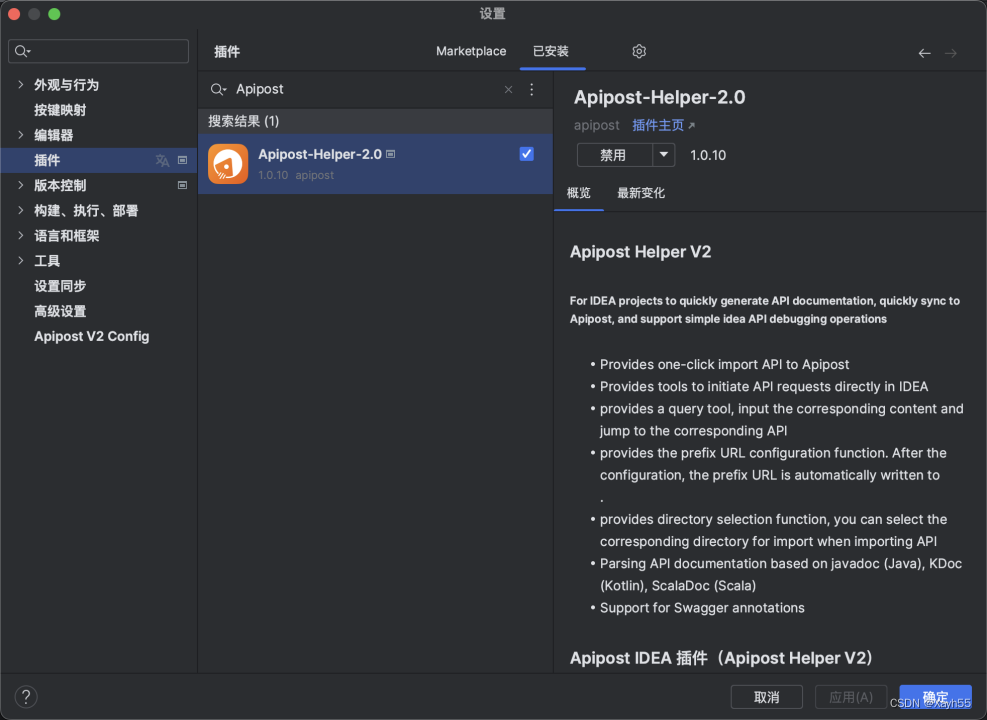Open help via the question mark icon
This screenshot has width=987, height=720.
25,696
